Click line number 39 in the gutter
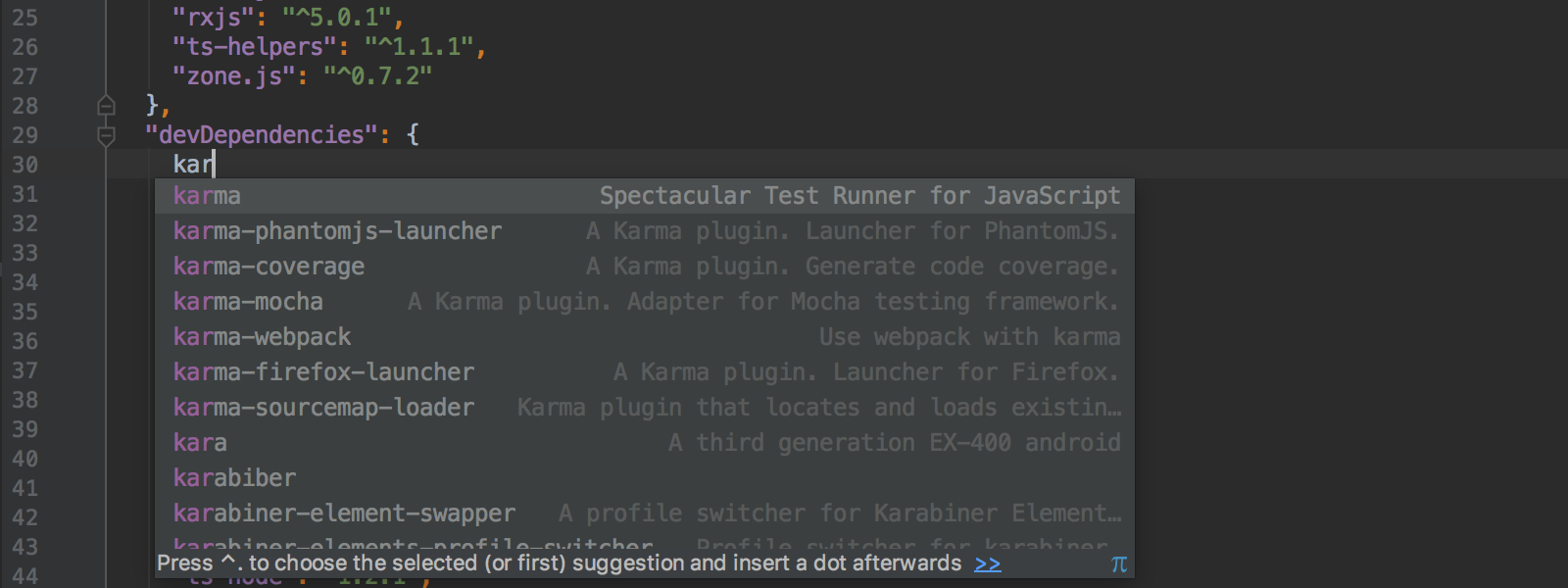 (x=25, y=429)
